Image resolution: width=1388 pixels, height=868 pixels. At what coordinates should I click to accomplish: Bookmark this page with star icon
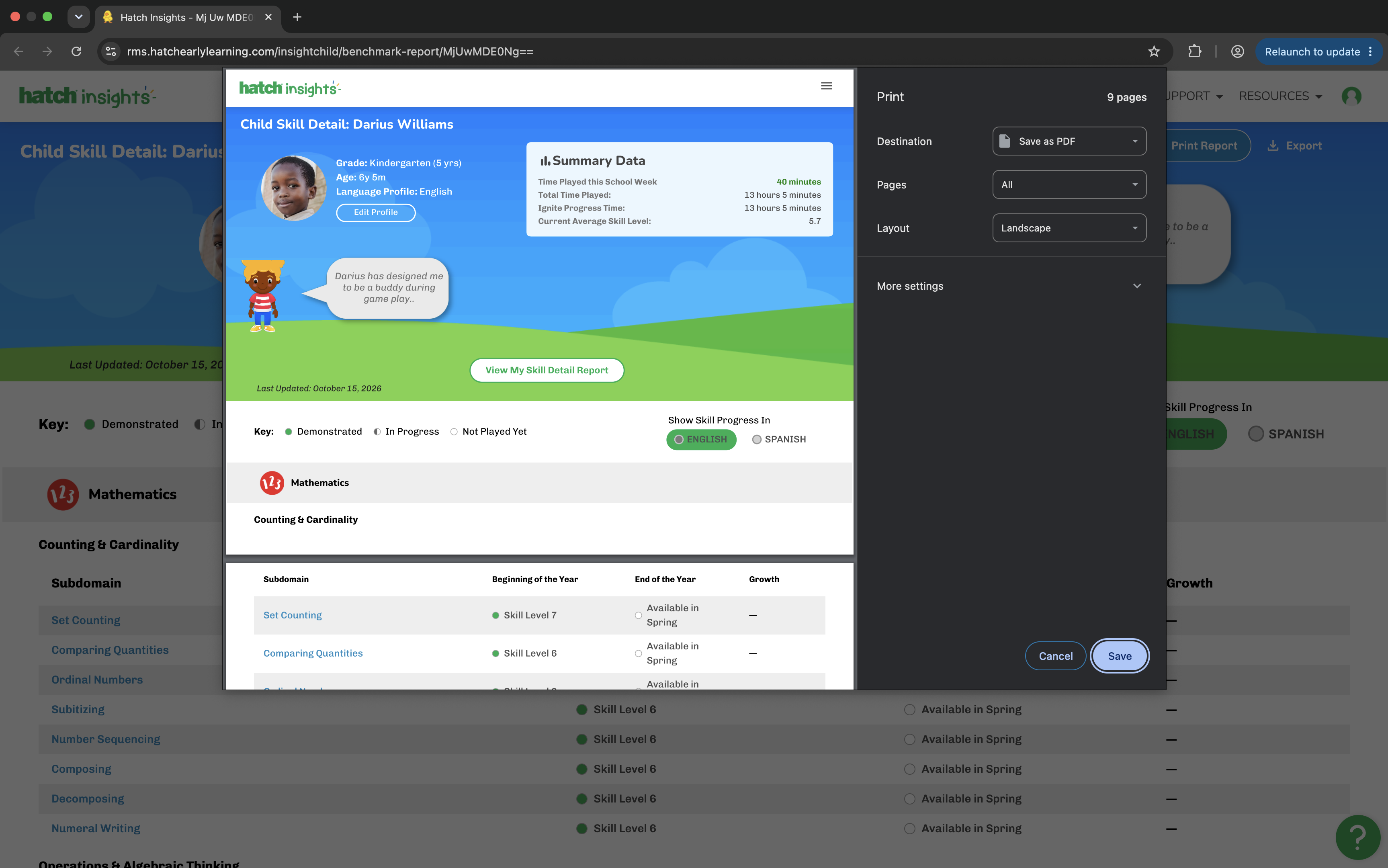coord(1154,52)
